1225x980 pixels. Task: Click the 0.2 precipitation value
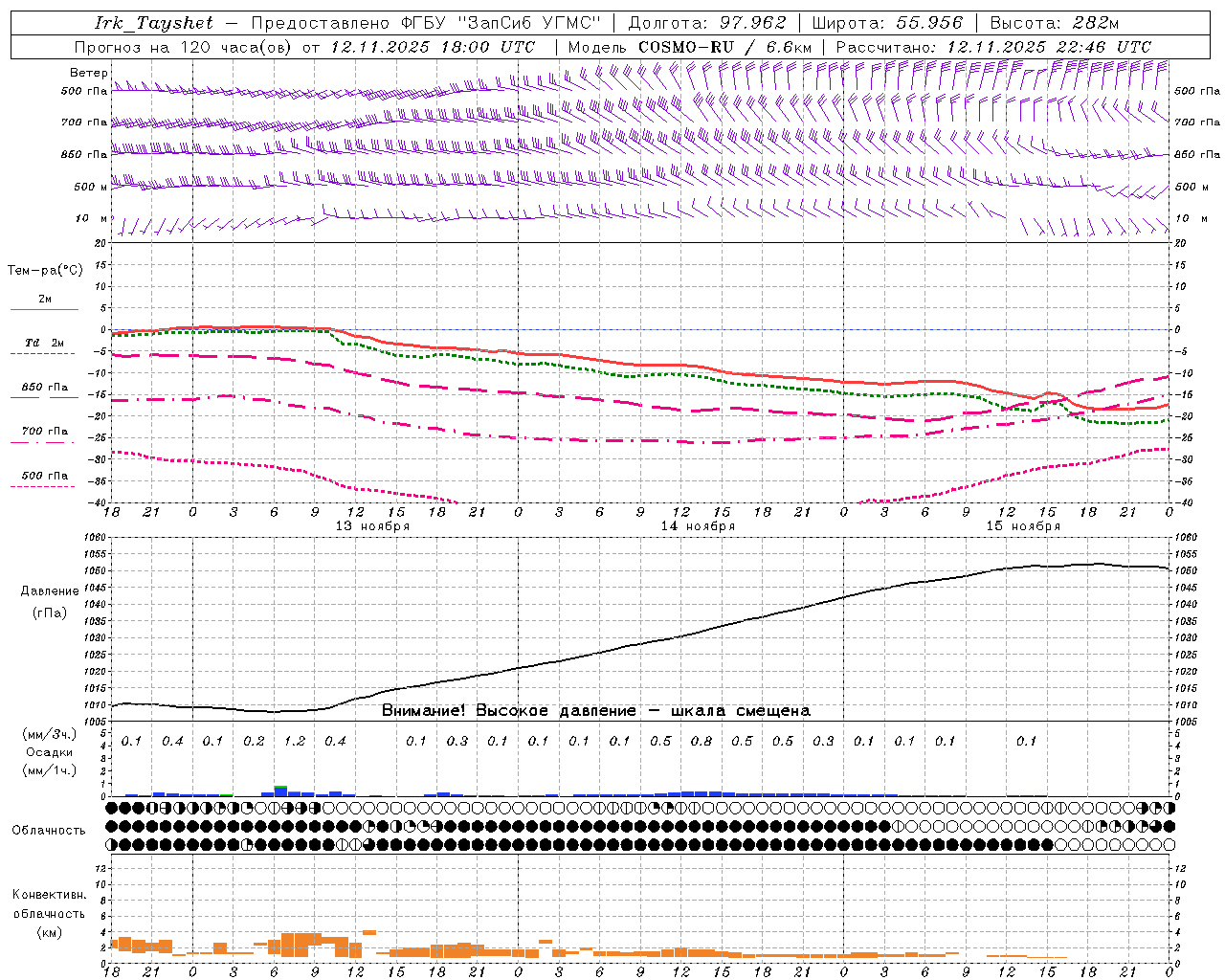click(x=254, y=742)
